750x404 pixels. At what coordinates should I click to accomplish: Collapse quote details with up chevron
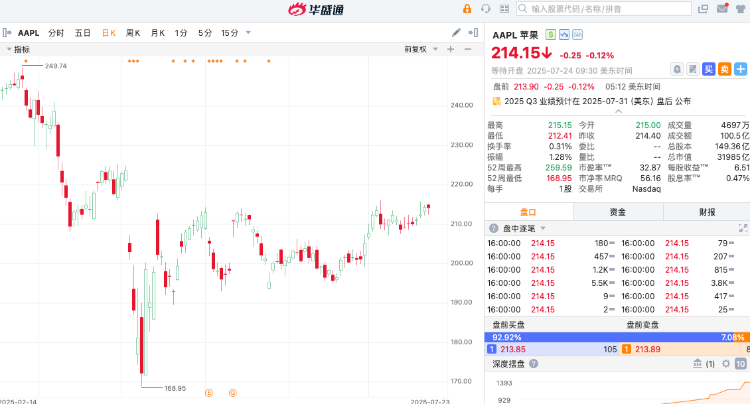[x=618, y=111]
